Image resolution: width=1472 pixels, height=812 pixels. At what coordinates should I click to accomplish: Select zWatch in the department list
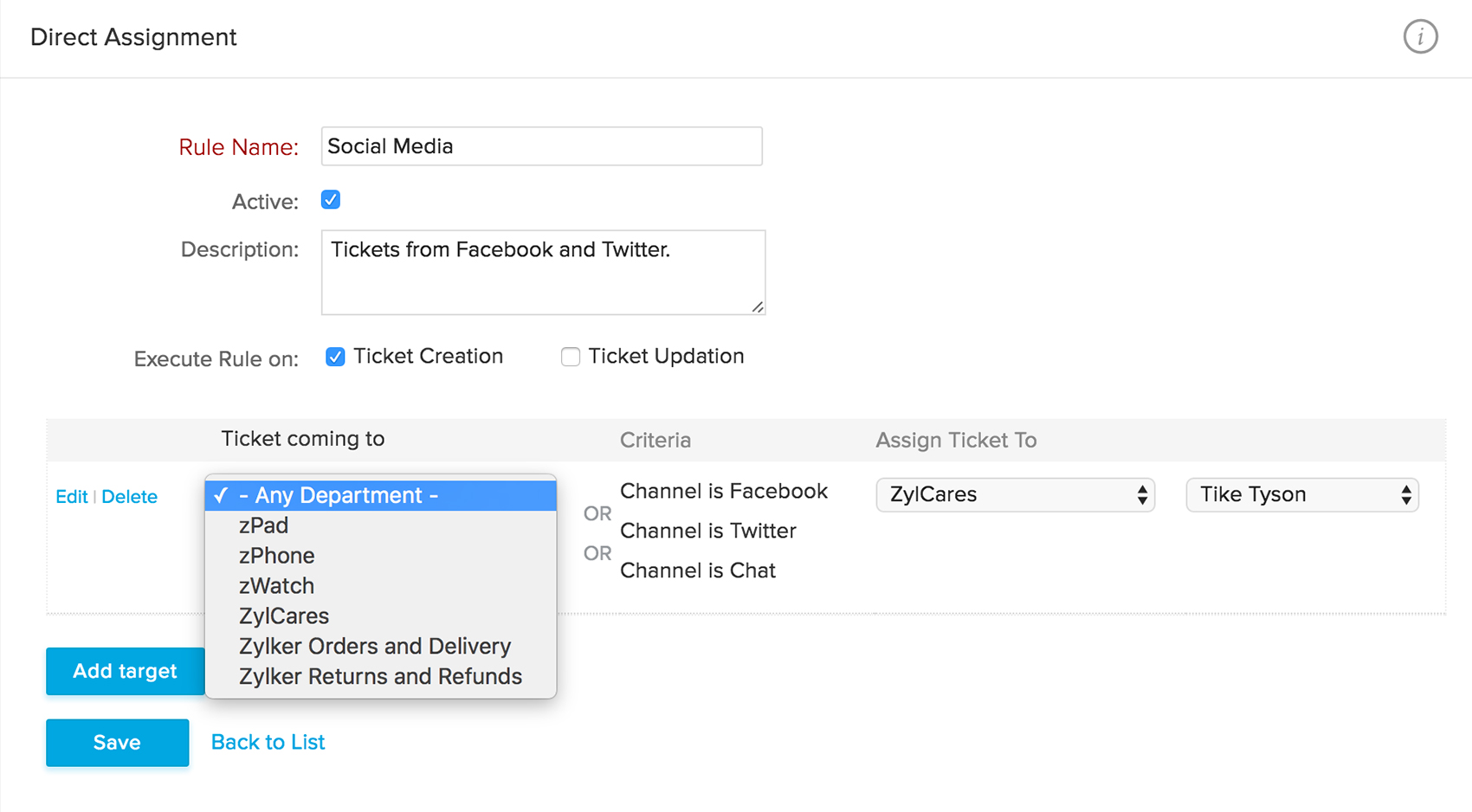coord(276,586)
